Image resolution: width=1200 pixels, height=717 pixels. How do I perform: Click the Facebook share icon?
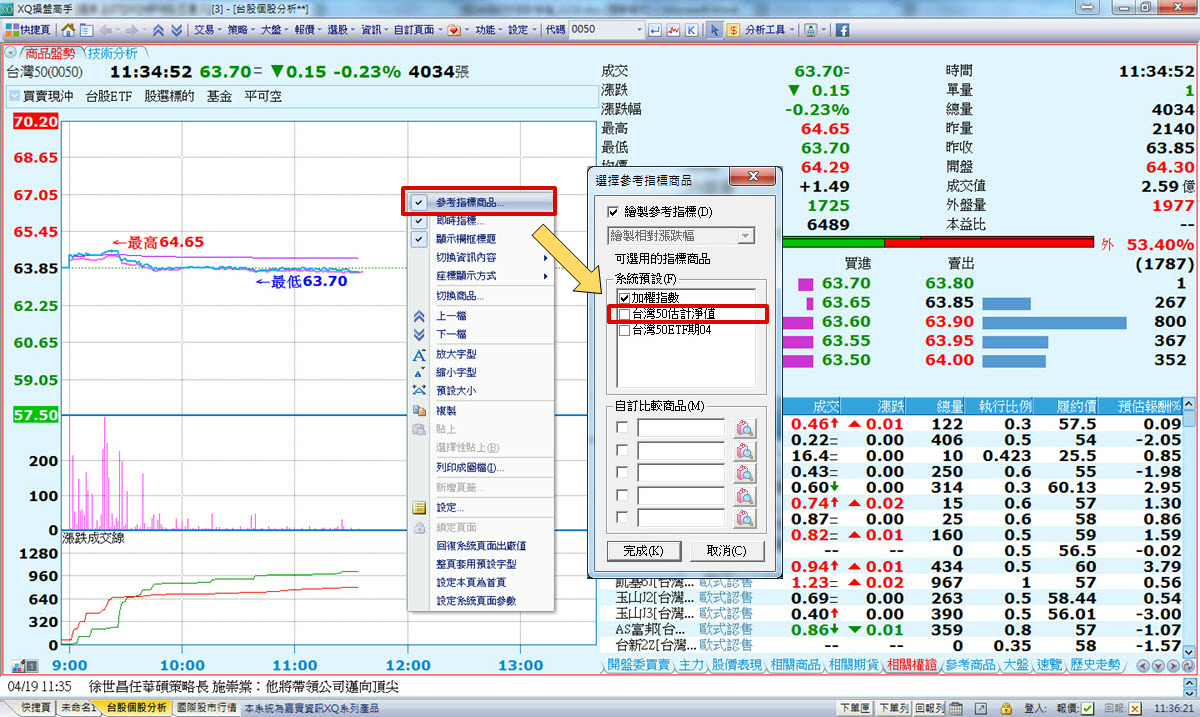coord(843,30)
